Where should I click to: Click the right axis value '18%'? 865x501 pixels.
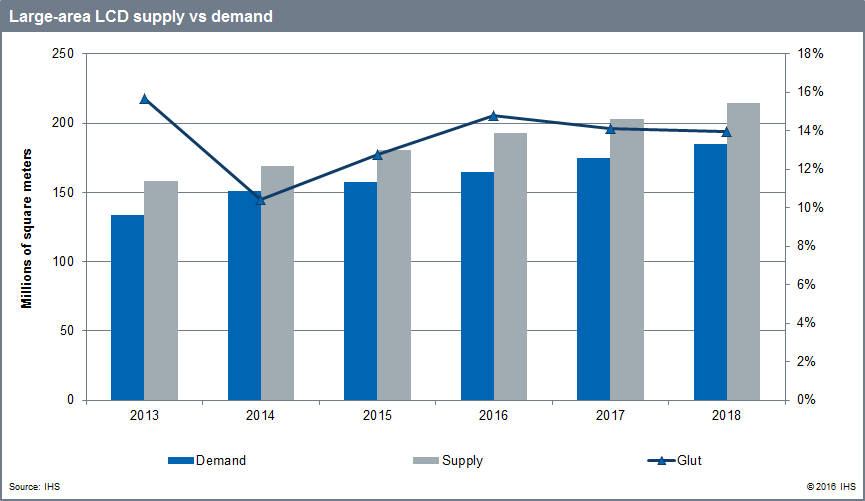click(x=810, y=54)
